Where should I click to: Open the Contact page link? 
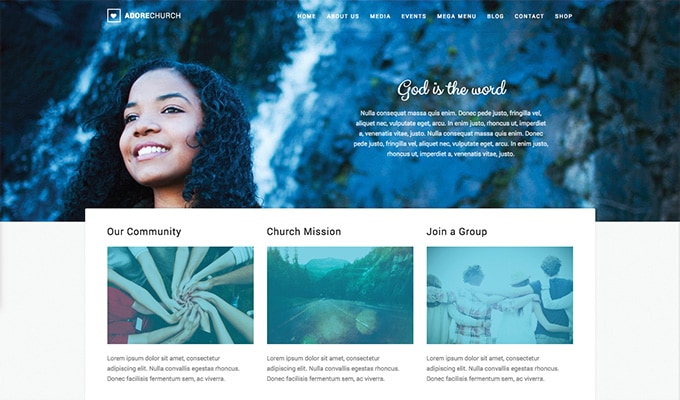click(x=529, y=16)
